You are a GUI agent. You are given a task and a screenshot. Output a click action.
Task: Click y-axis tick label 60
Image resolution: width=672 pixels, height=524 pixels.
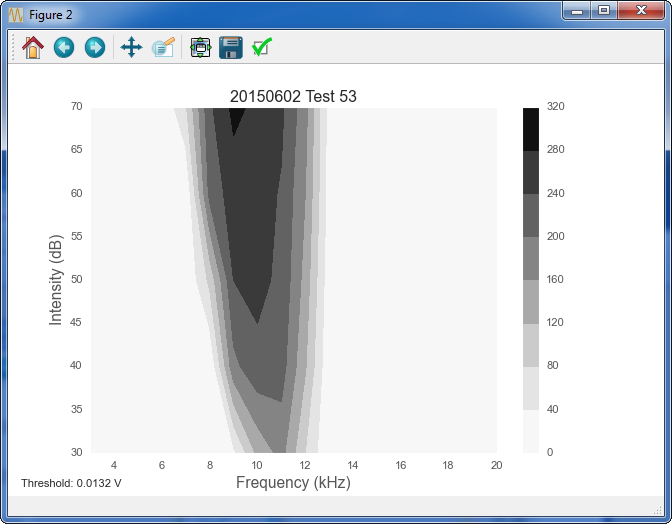pos(76,193)
